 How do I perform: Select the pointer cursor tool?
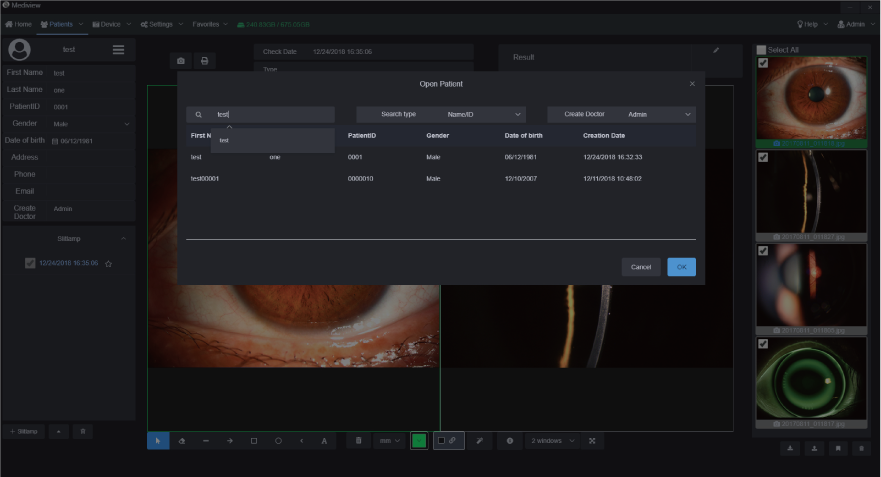(158, 441)
